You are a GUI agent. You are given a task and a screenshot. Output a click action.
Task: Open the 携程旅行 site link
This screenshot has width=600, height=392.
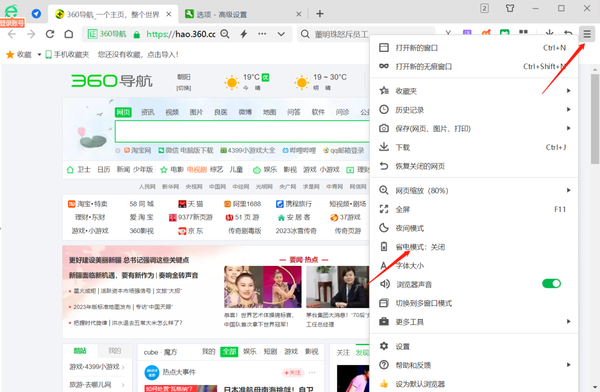pyautogui.click(x=294, y=204)
